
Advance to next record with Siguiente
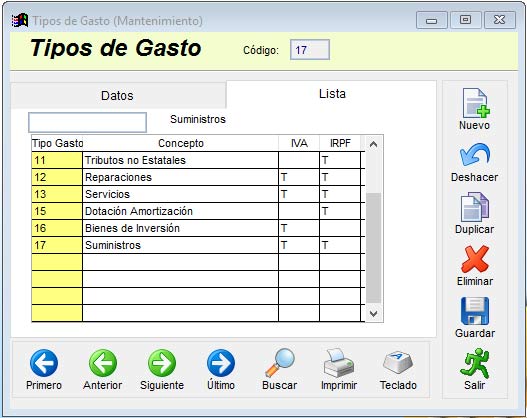click(162, 363)
